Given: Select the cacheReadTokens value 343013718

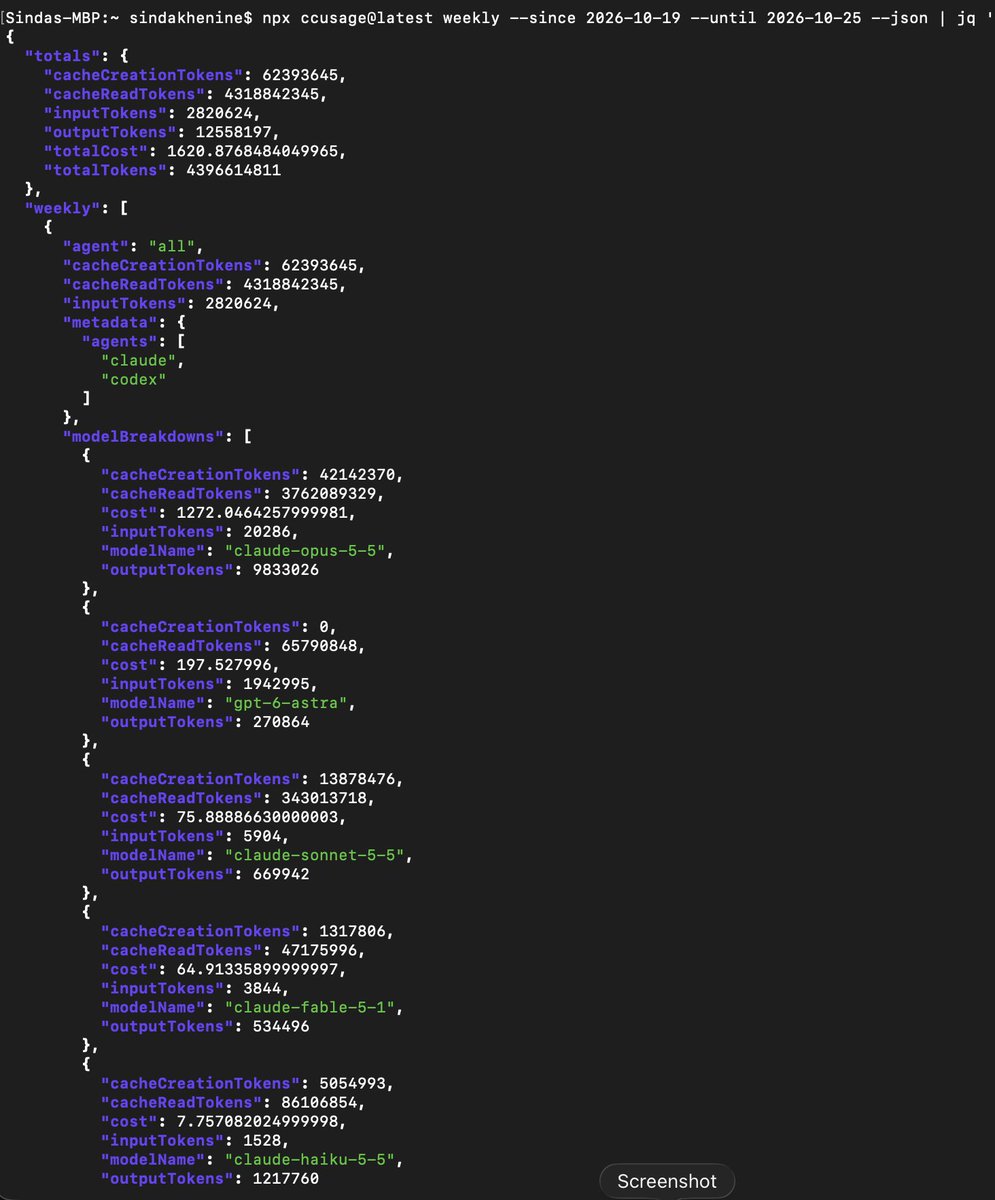Looking at the screenshot, I should 326,797.
